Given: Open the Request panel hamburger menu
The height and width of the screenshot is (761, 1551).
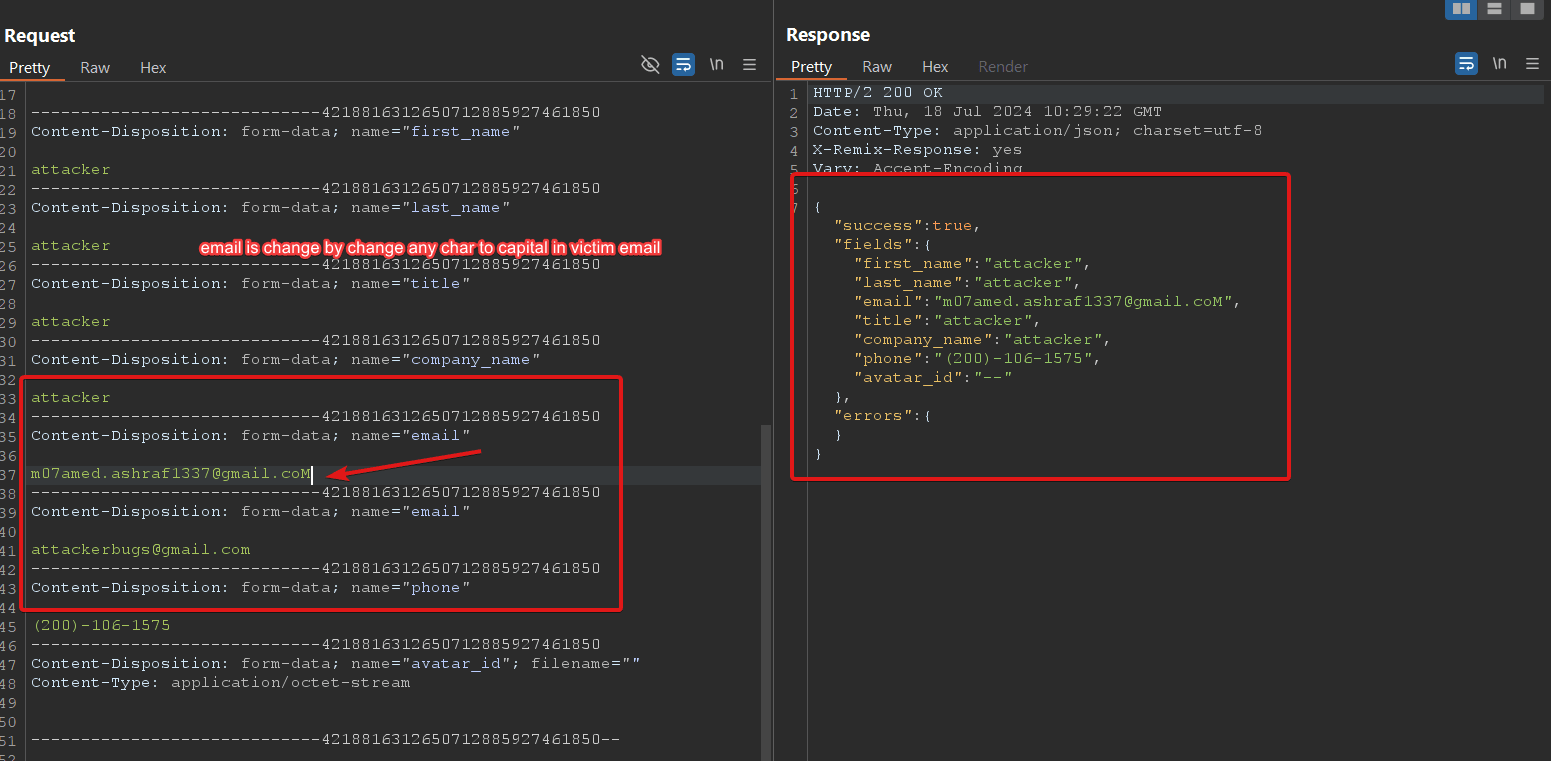Looking at the screenshot, I should [x=749, y=65].
